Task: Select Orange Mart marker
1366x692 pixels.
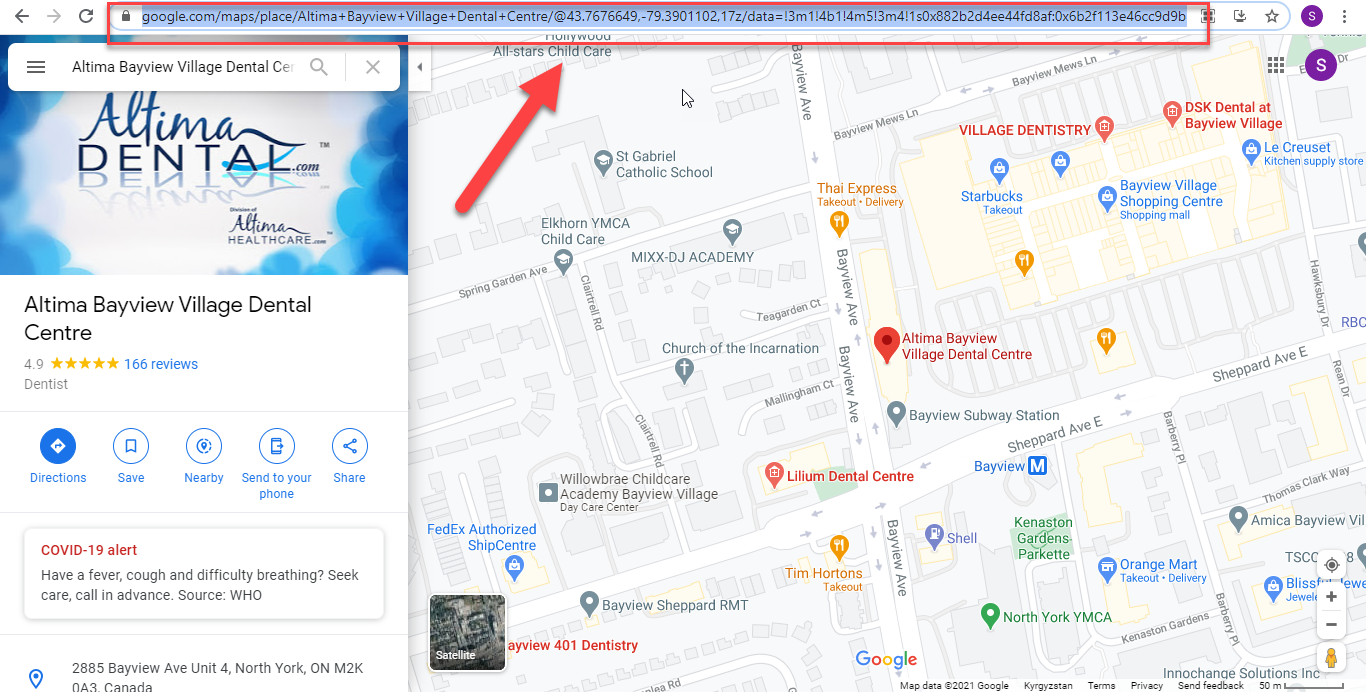Action: coord(1107,569)
